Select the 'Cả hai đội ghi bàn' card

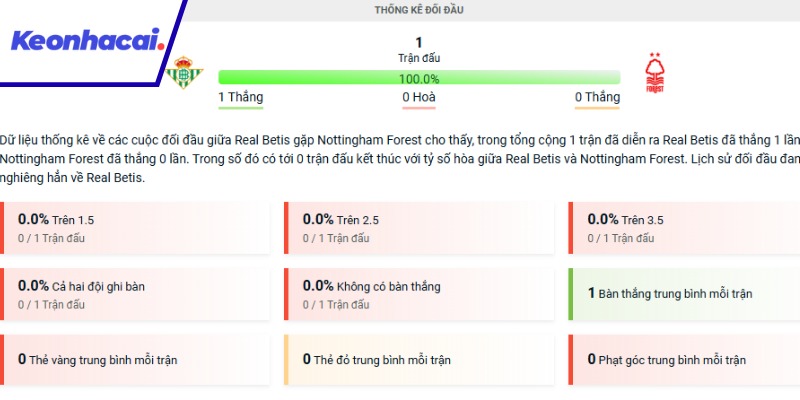coord(135,293)
